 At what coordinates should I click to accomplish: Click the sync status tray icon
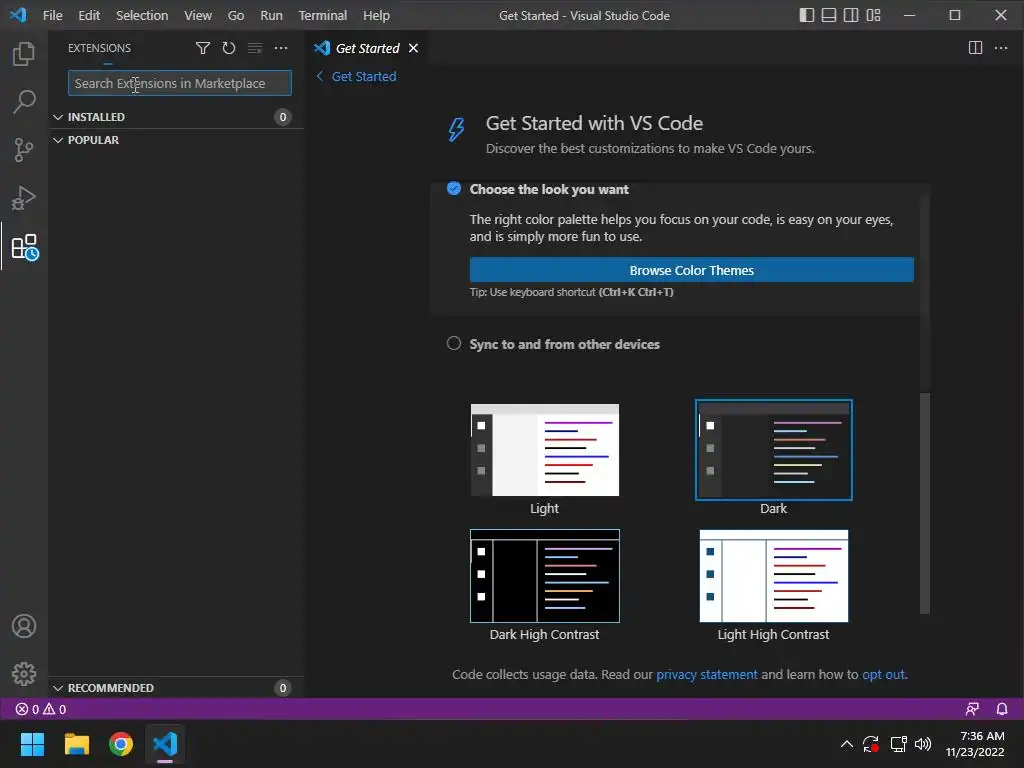tap(871, 744)
